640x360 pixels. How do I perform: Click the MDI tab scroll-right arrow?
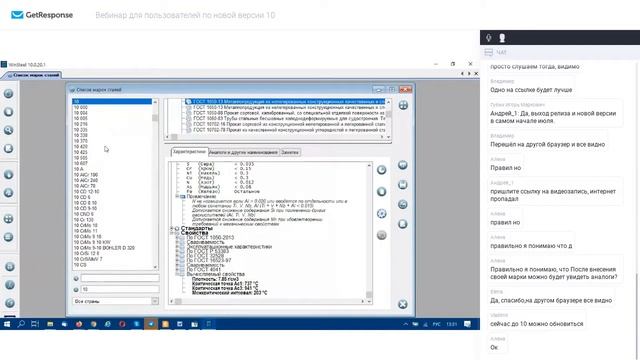[469, 73]
